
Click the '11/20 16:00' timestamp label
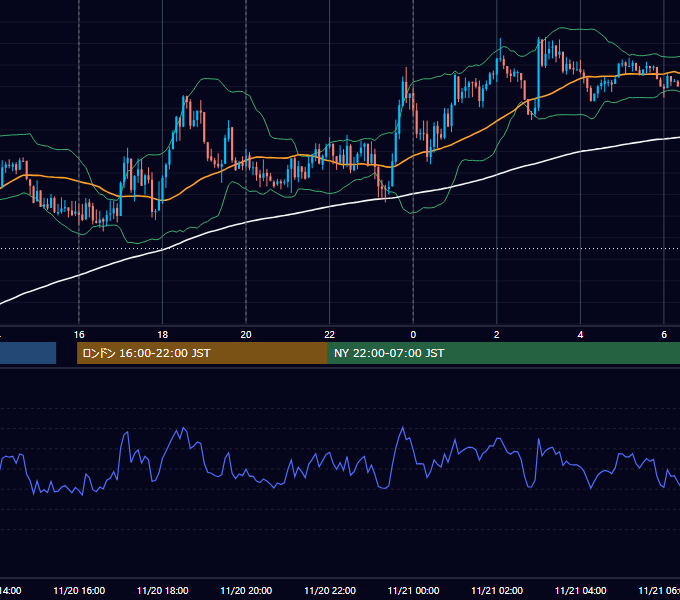[x=79, y=590]
